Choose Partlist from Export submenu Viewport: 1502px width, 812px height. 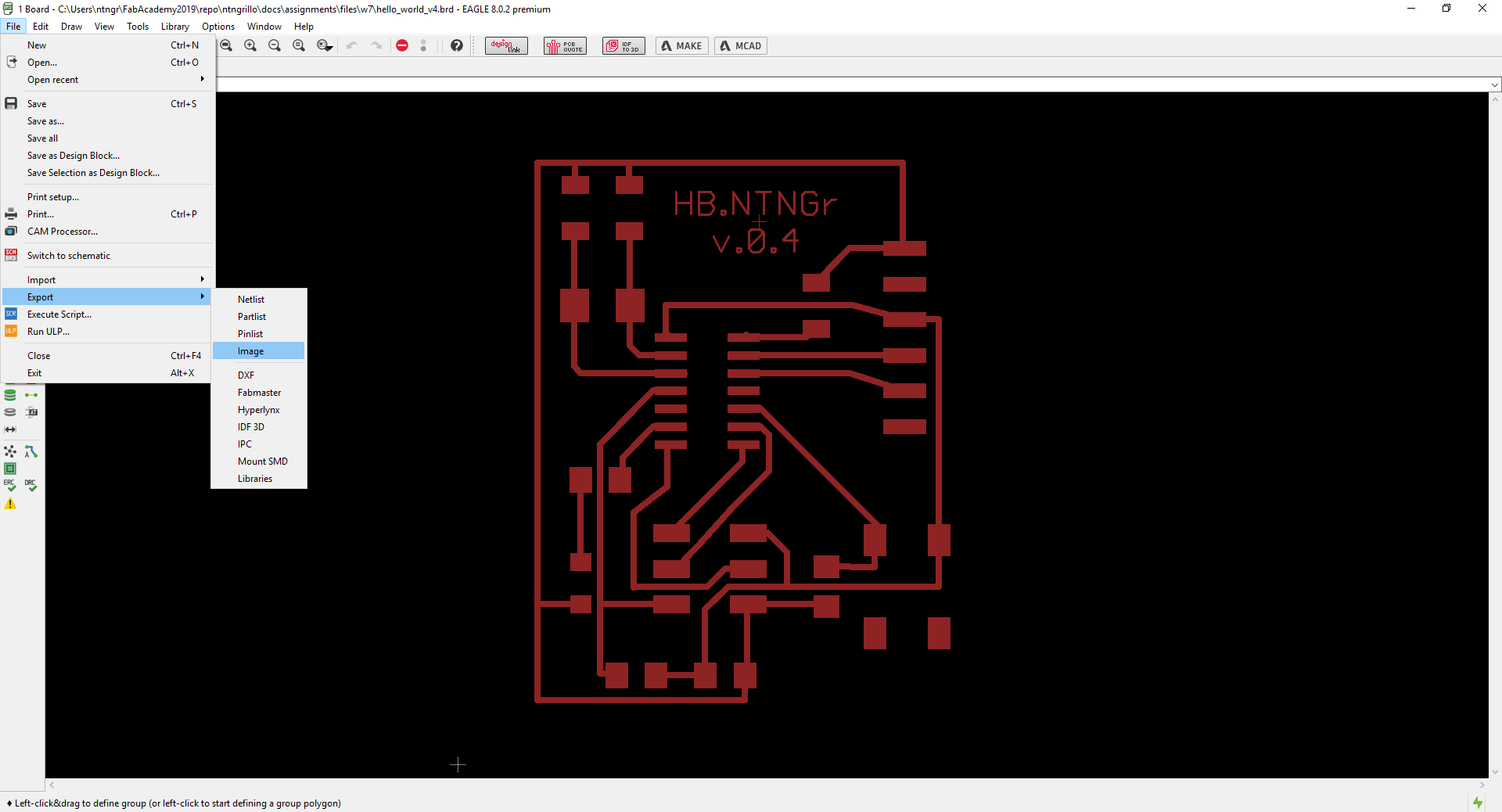click(x=259, y=316)
